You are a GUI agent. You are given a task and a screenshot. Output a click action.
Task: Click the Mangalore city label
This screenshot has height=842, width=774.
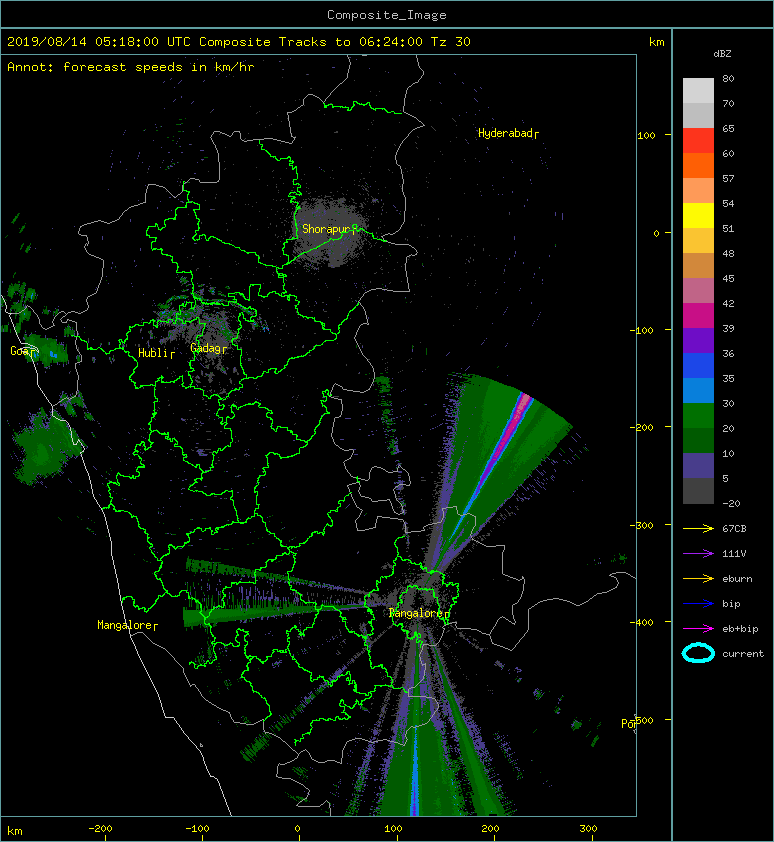point(124,625)
